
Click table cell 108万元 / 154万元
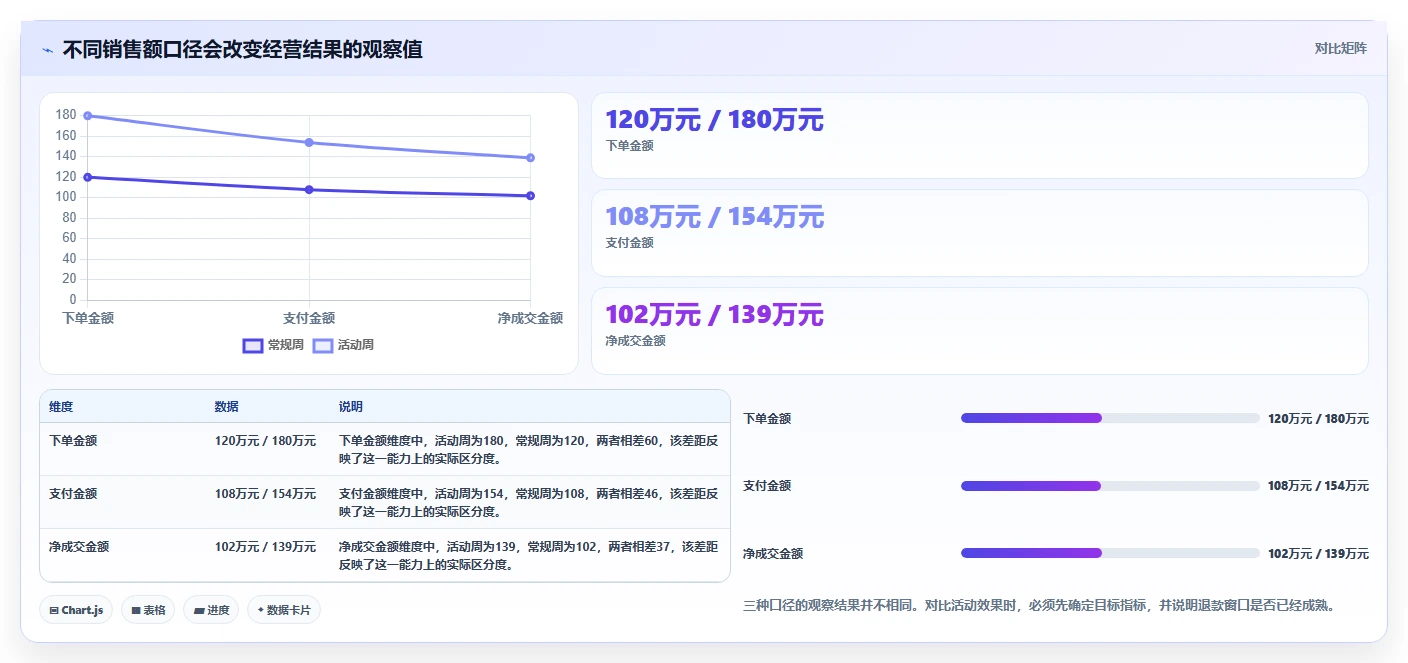pos(265,494)
